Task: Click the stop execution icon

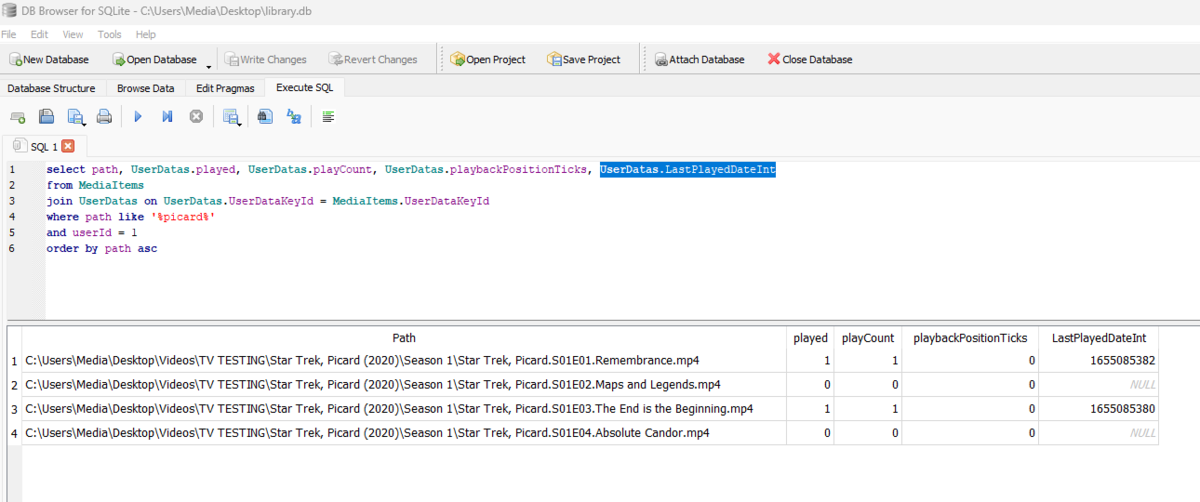Action: point(196,117)
